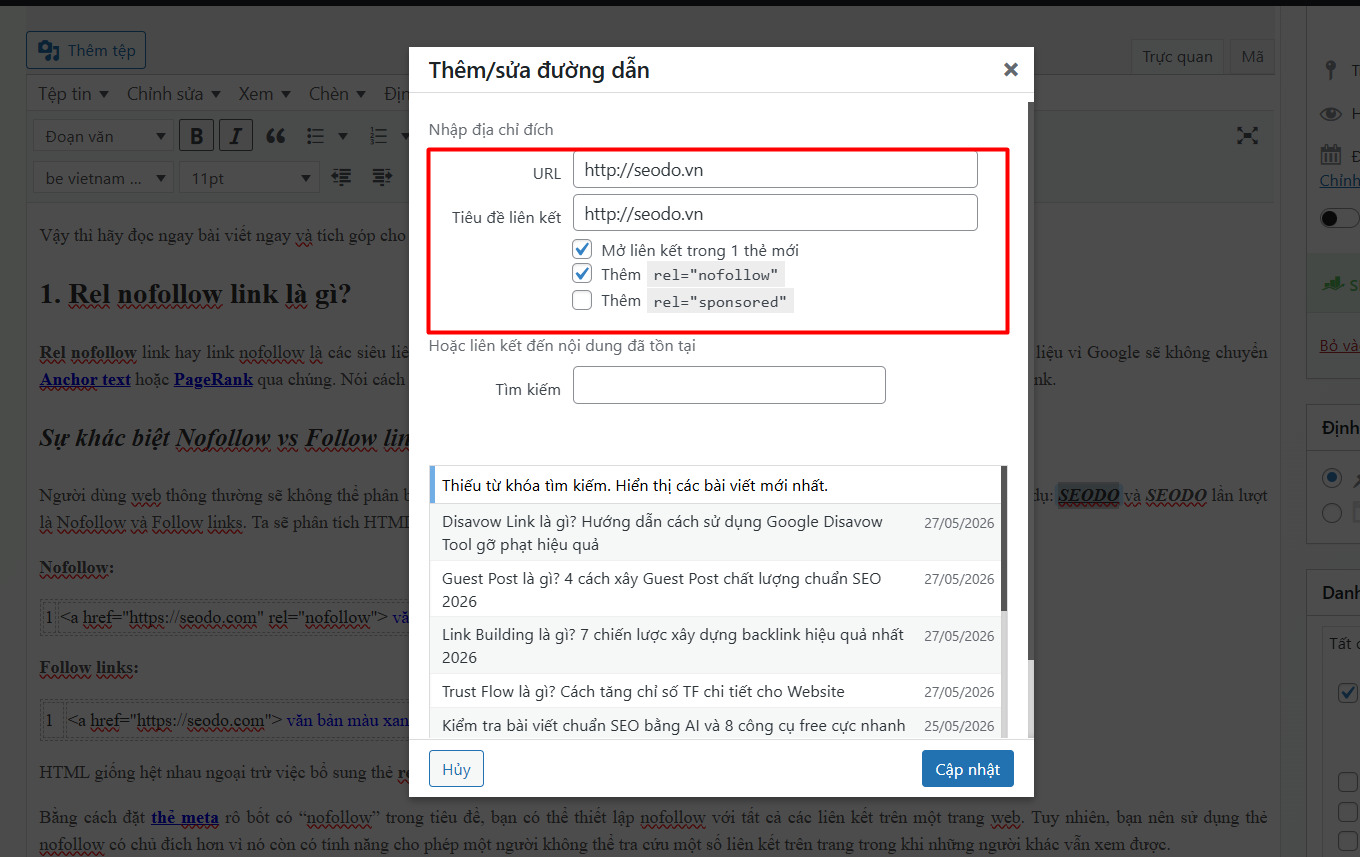Image resolution: width=1360 pixels, height=857 pixels.
Task: Click the Thêm tệp media button
Action: tap(87, 50)
